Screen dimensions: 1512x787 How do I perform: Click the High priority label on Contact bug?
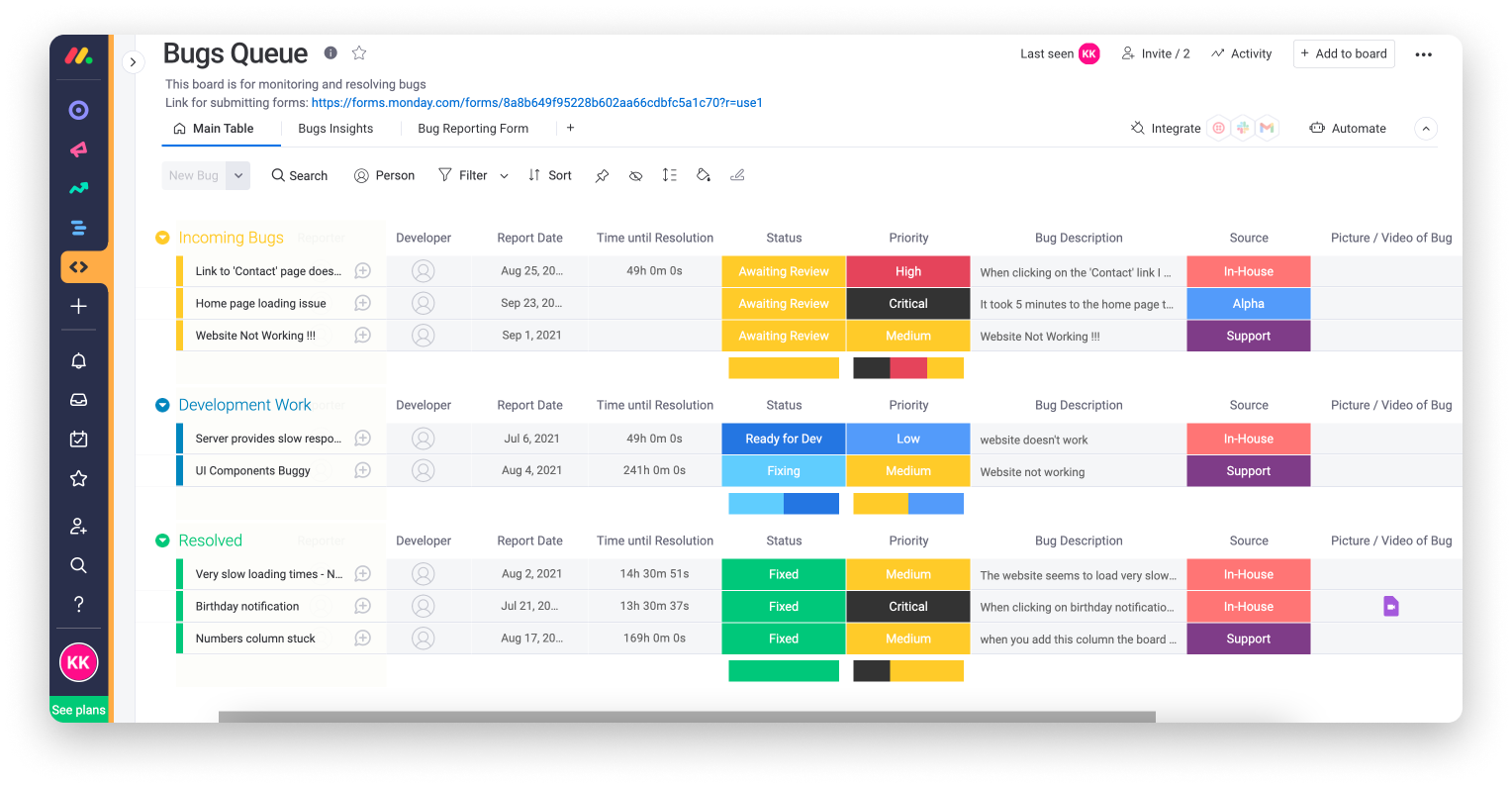907,270
